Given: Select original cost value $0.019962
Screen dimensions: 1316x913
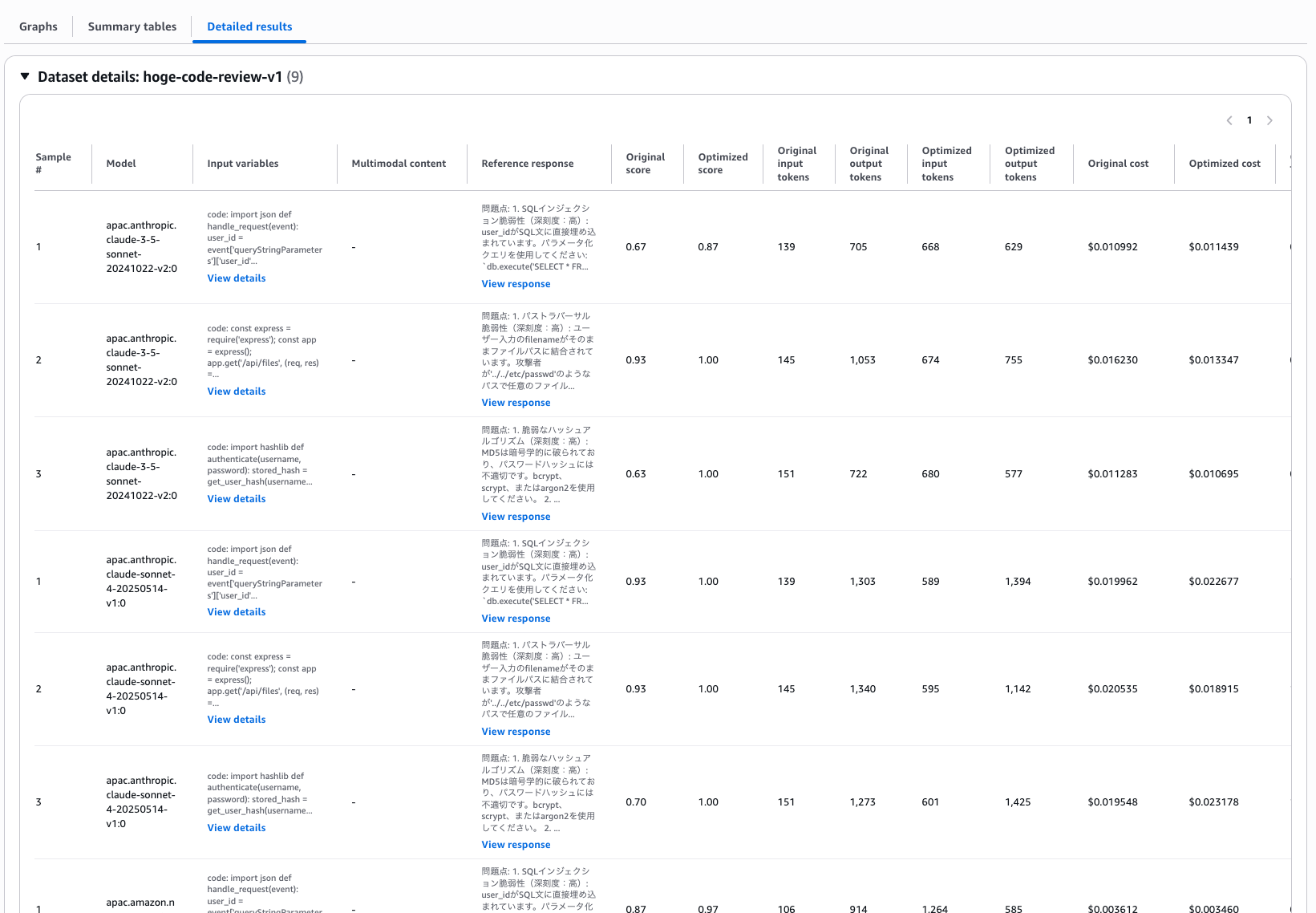Looking at the screenshot, I should click(1112, 582).
